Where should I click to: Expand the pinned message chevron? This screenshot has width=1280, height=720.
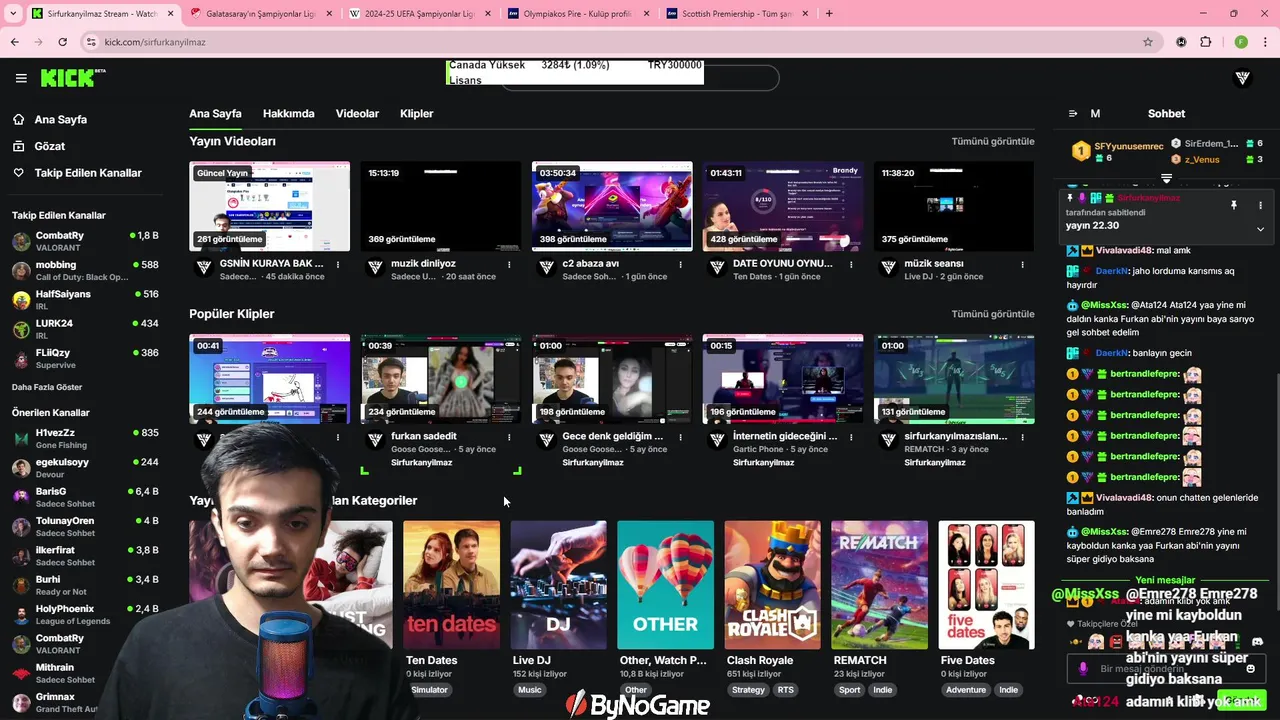tap(1260, 229)
